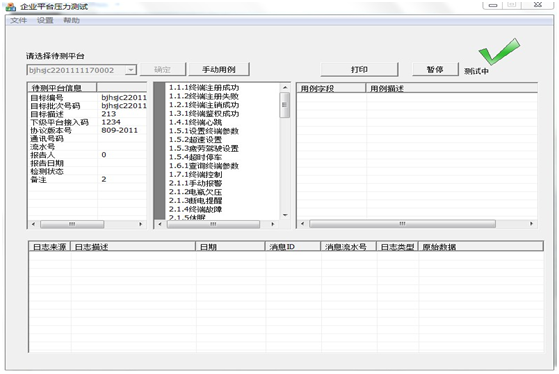Click the 日志描述 column header

pos(133,247)
